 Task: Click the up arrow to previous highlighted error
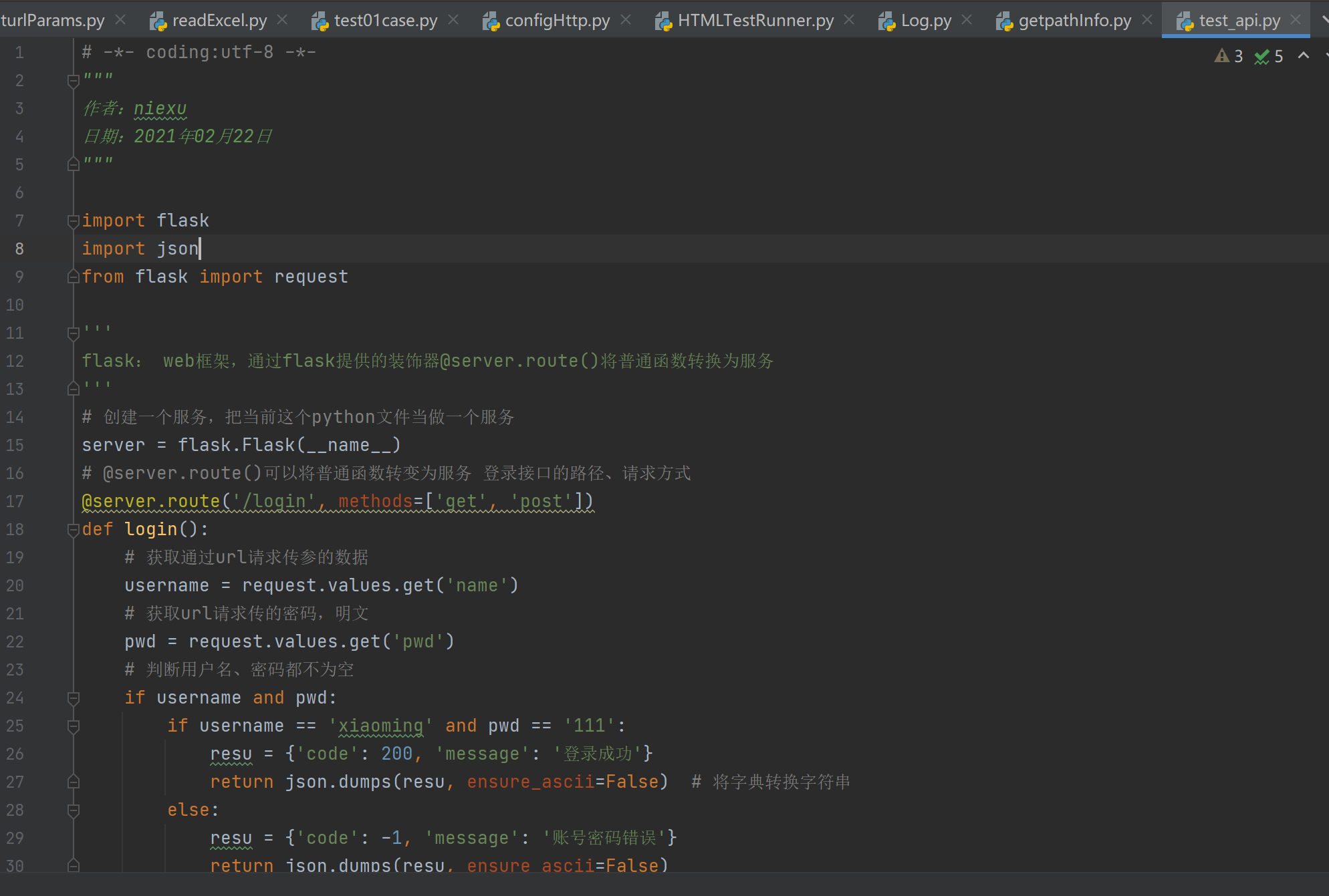point(1304,56)
